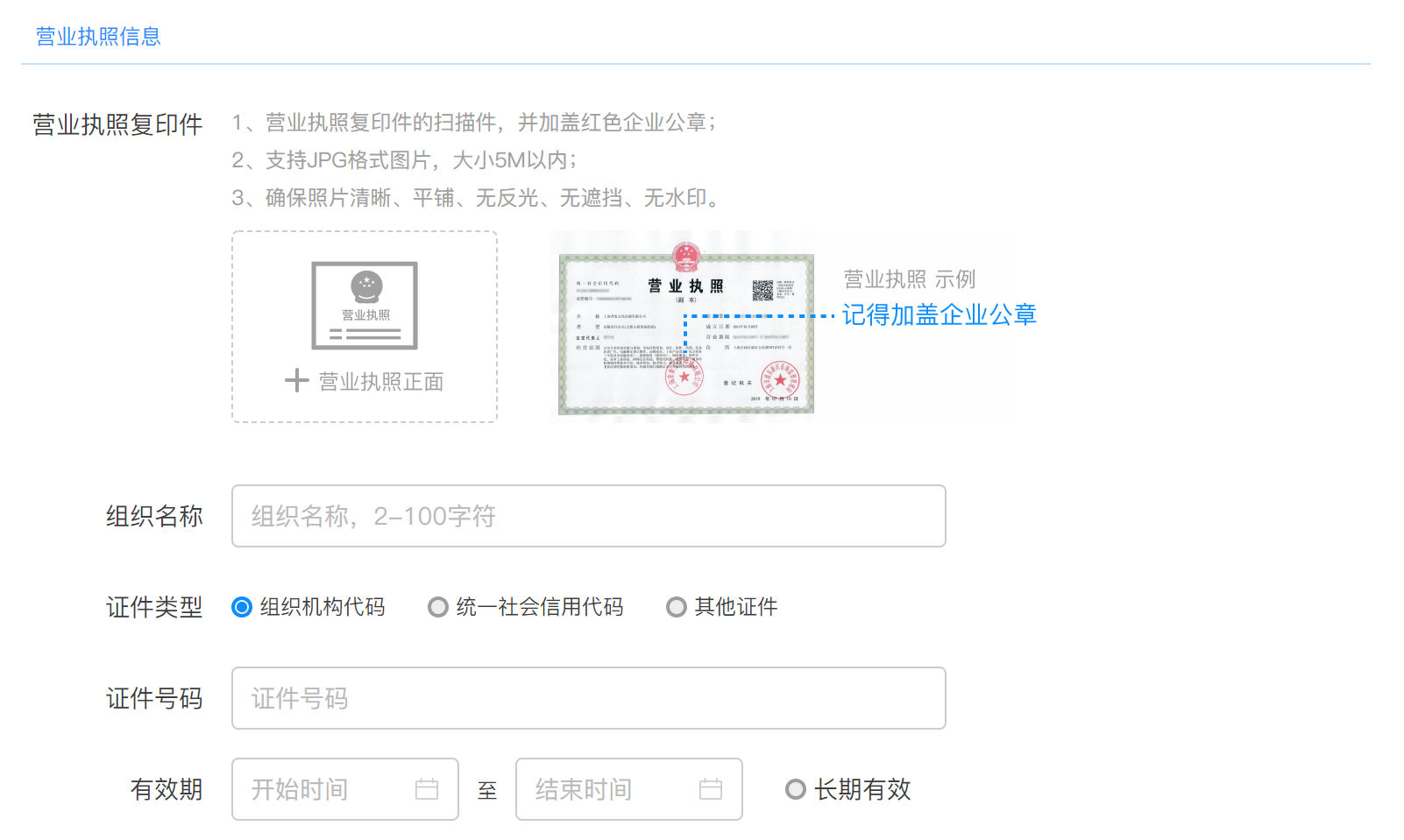Focus the 组织名称 input field
Image resolution: width=1404 pixels, height=840 pixels.
pos(588,516)
